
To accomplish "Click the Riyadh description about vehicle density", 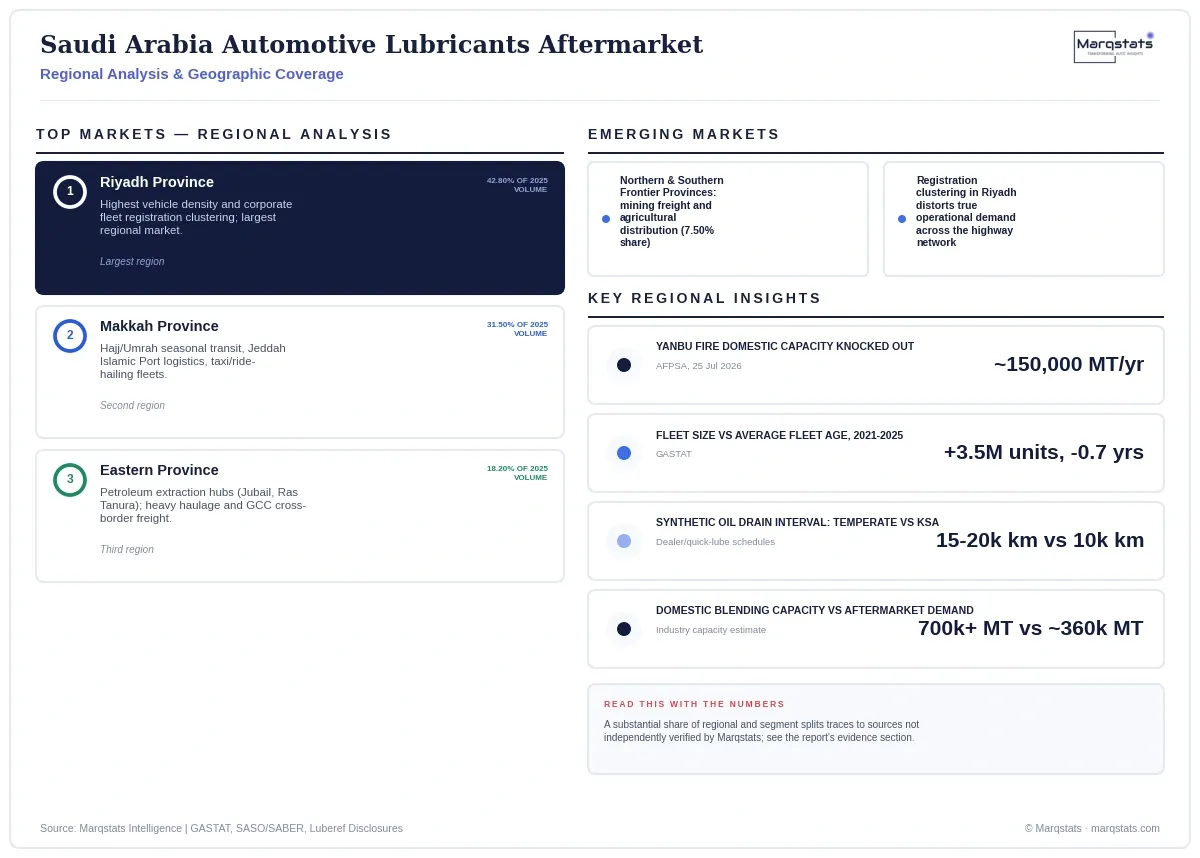I will (x=196, y=217).
